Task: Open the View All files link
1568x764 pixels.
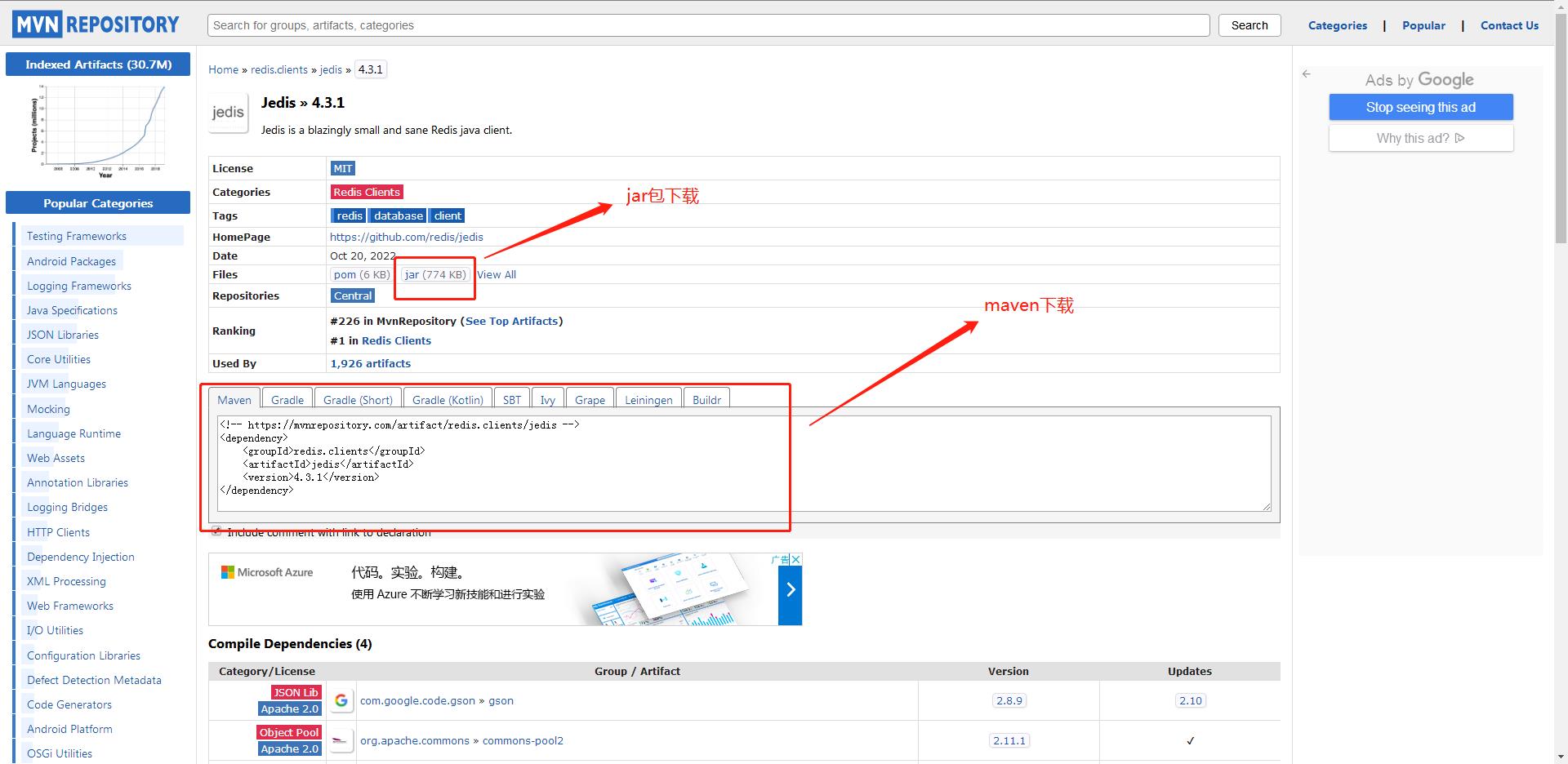Action: [x=497, y=274]
